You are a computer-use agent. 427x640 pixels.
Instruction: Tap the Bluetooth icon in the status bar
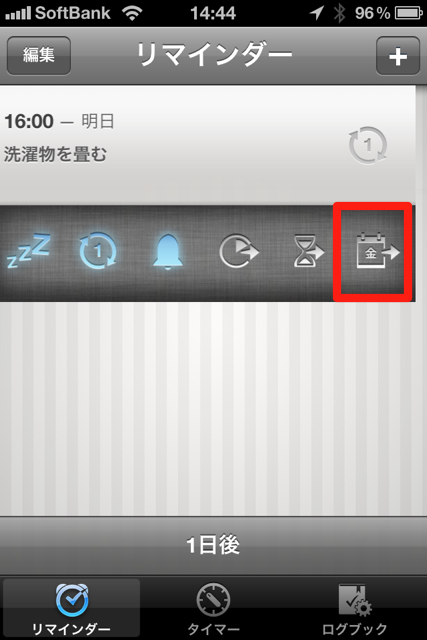tap(339, 13)
